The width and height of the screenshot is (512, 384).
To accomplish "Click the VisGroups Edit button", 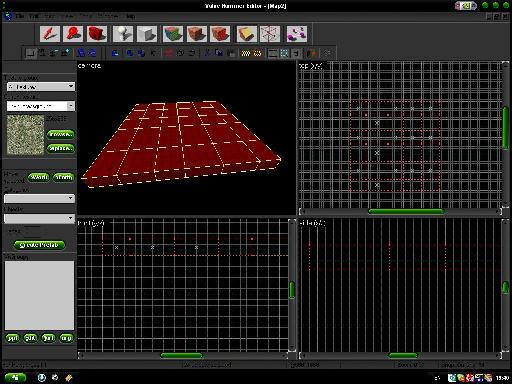I will pyautogui.click(x=30, y=338).
